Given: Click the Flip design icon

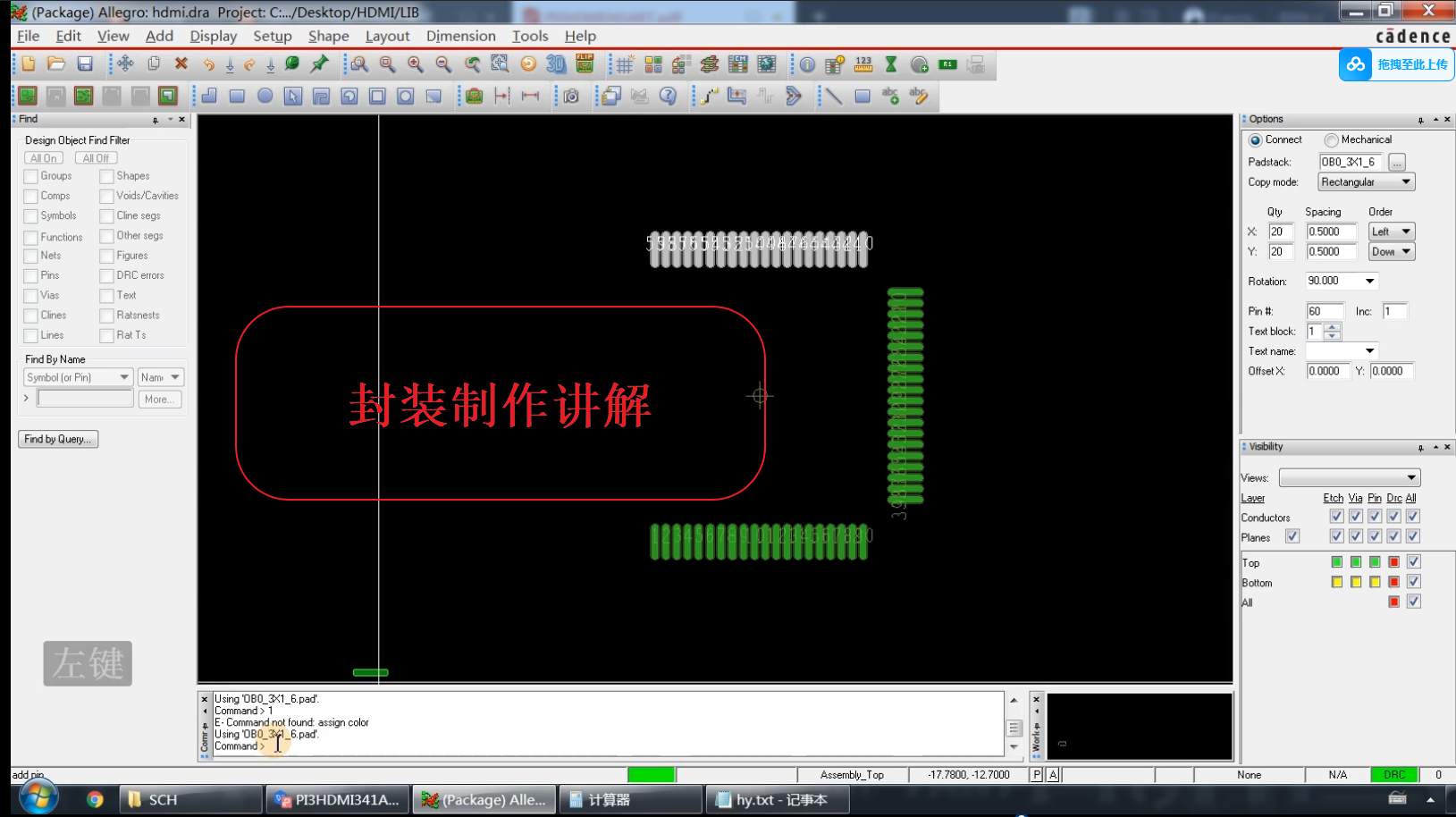Looking at the screenshot, I should point(585,63).
